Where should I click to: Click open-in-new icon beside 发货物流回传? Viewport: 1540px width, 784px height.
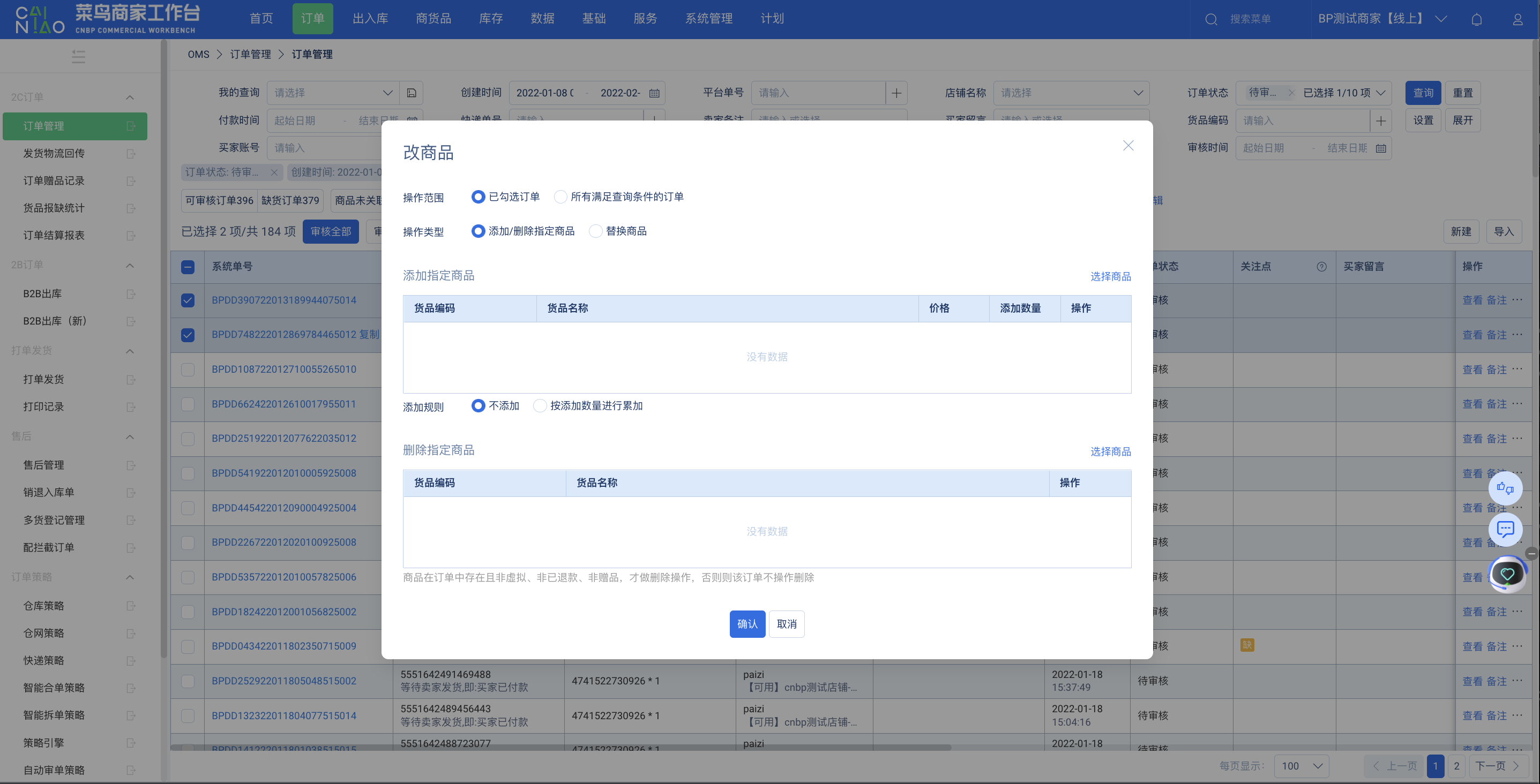click(131, 154)
